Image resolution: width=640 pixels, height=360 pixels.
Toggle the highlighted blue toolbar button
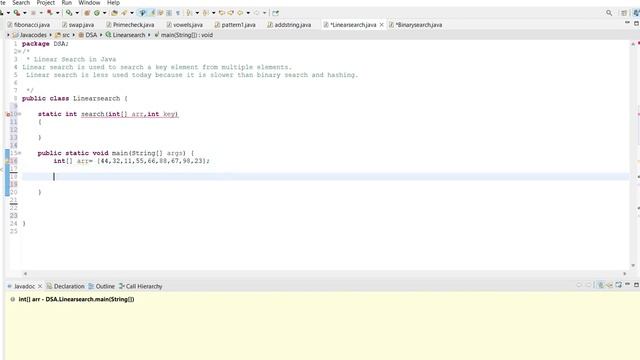142,13
